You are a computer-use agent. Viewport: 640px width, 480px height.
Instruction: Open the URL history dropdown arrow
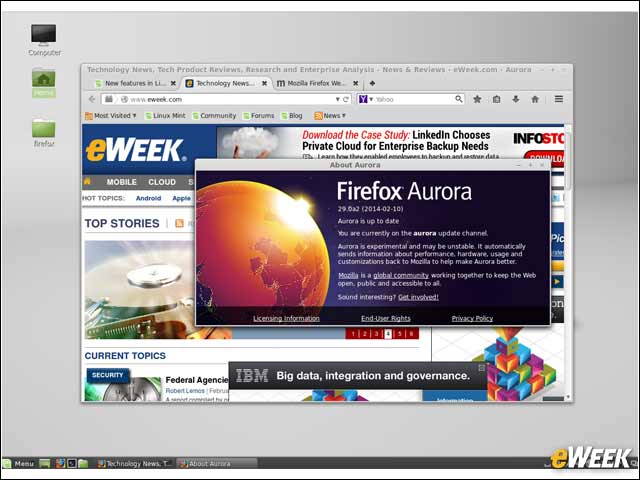click(338, 99)
